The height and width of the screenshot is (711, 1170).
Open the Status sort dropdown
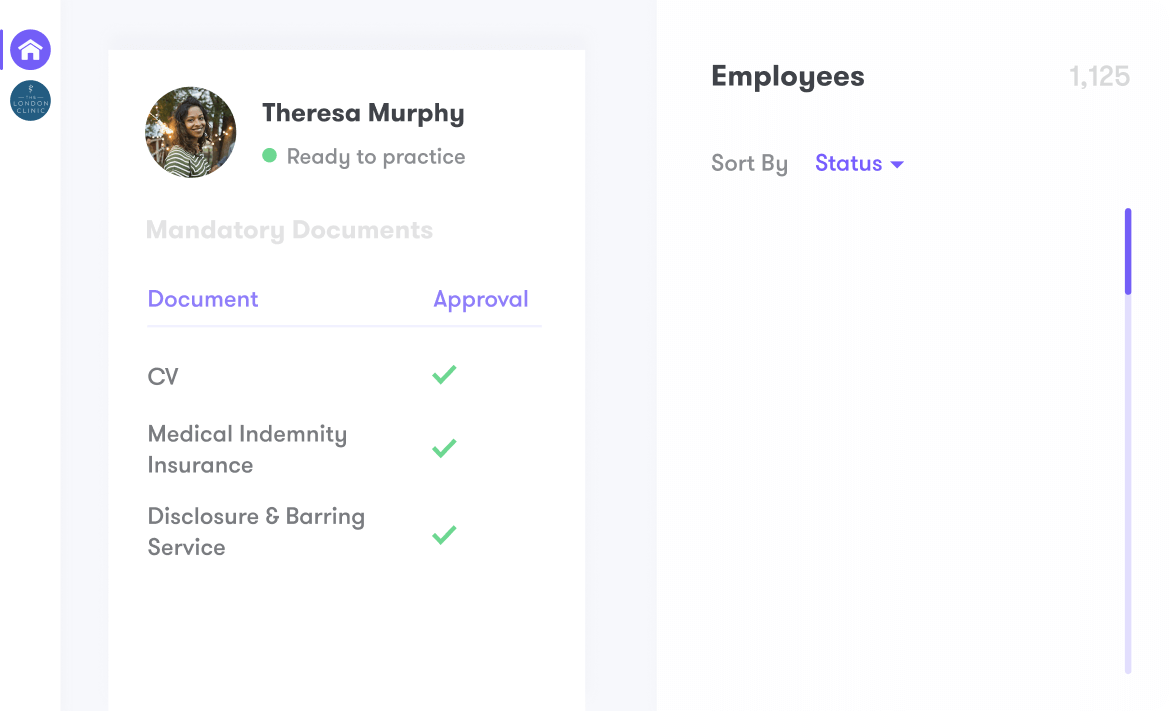tap(859, 163)
